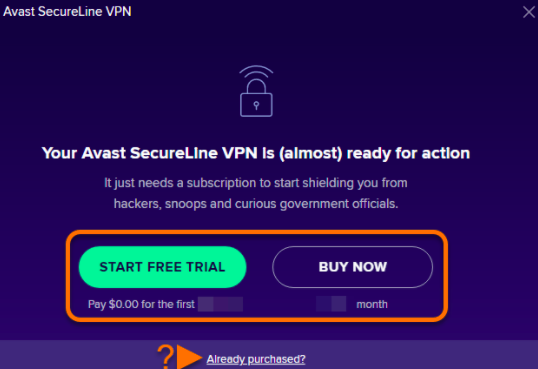Click the blurred price box before 'month'
The width and height of the screenshot is (538, 369).
(331, 304)
